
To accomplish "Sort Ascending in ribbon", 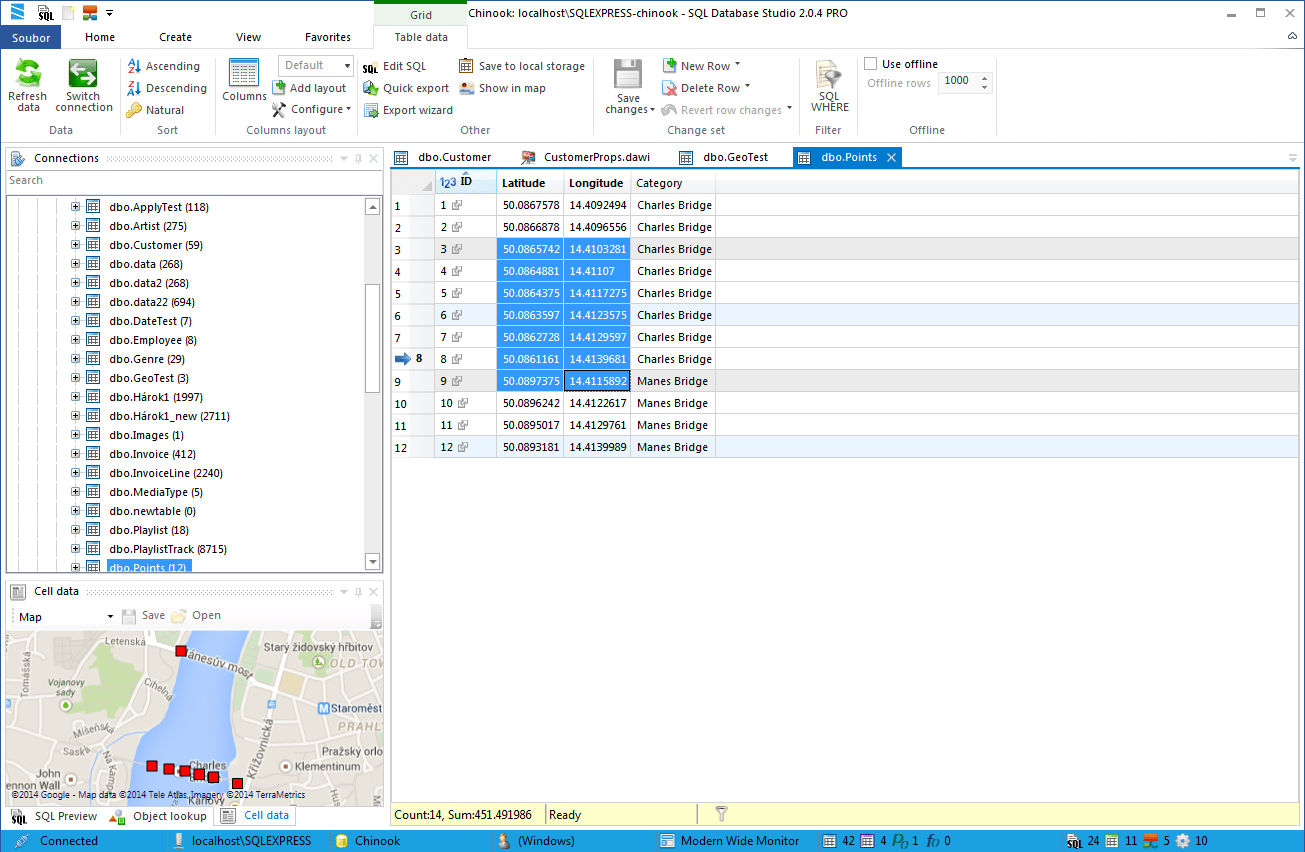I will pos(163,66).
